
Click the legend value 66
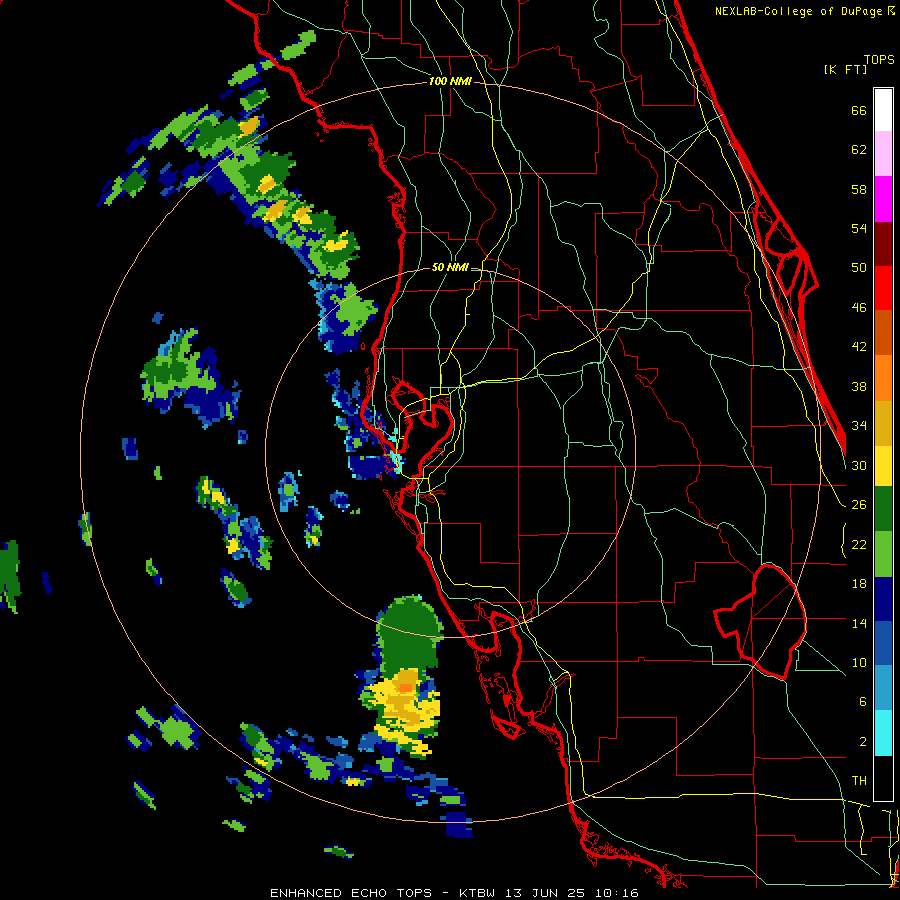(859, 111)
